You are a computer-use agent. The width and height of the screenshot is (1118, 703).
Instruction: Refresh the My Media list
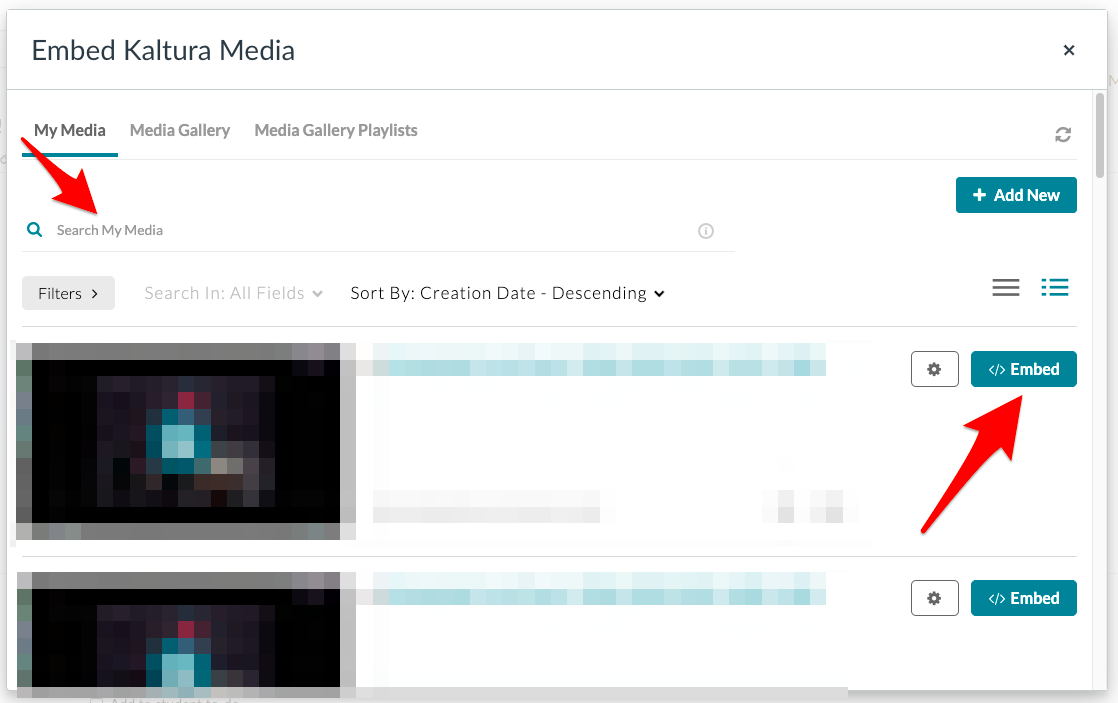[x=1063, y=133]
